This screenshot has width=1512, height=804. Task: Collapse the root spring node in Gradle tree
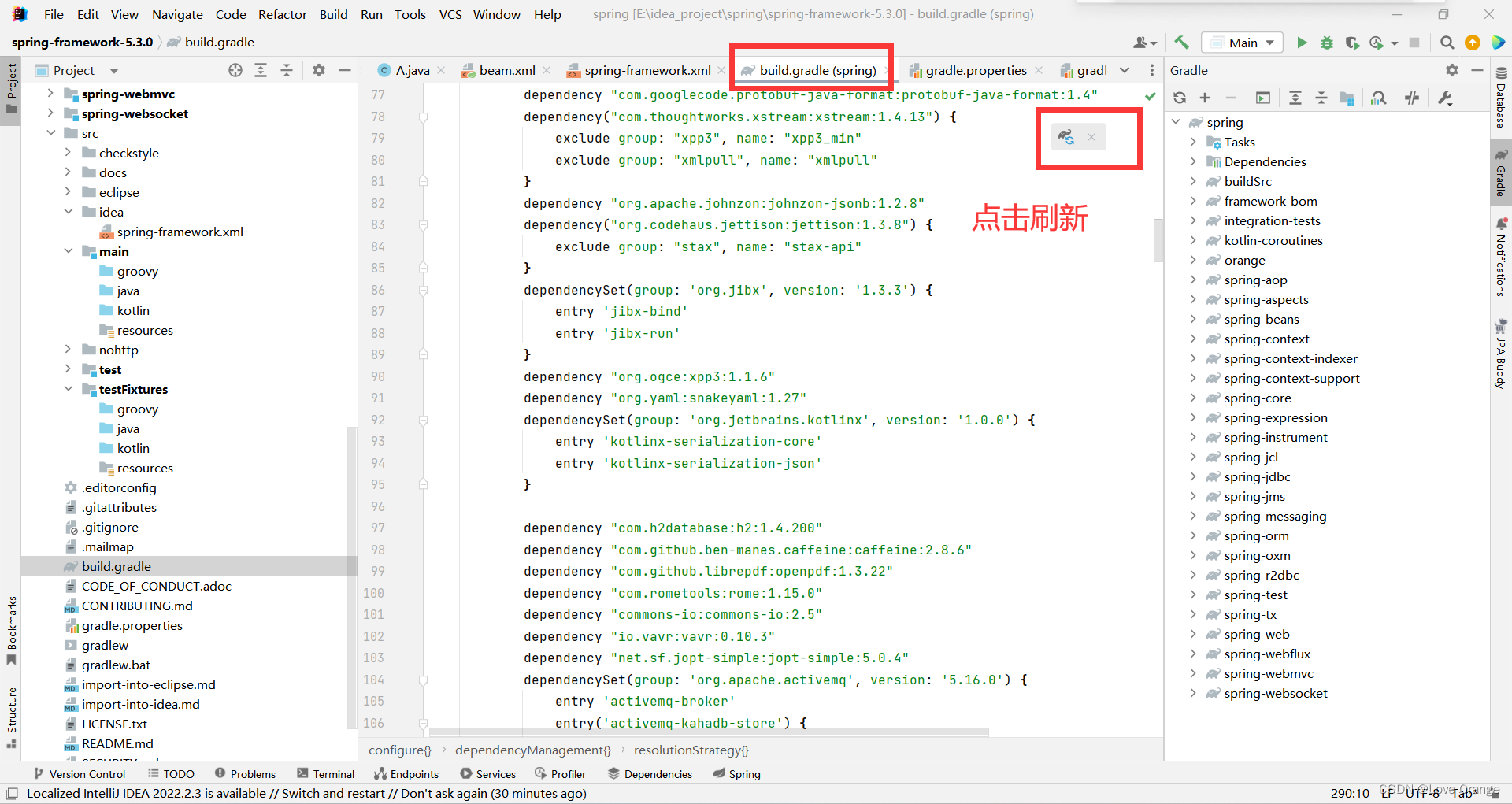point(1176,122)
